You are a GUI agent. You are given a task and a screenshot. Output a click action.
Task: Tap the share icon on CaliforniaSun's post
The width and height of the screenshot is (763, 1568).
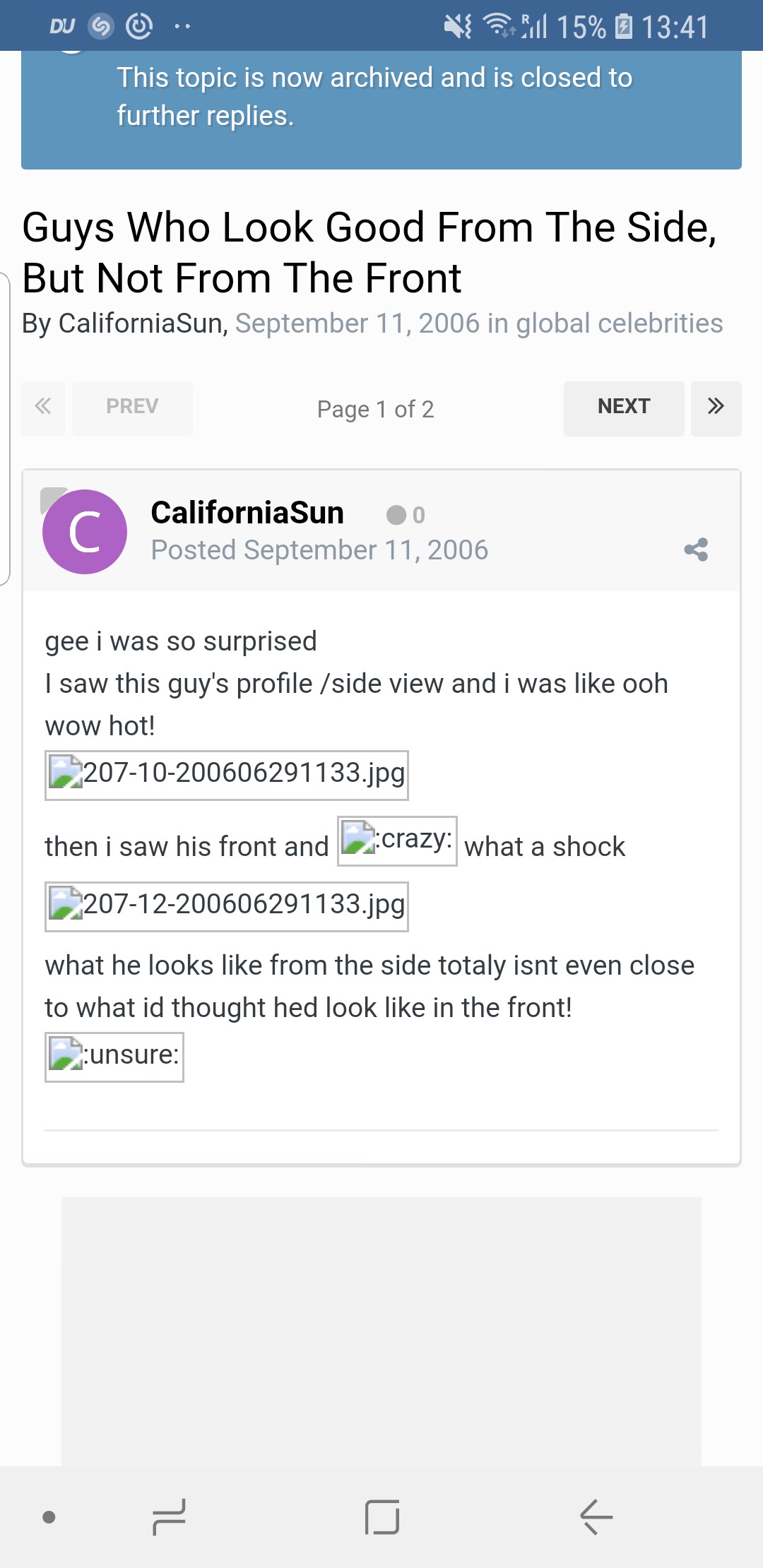click(696, 550)
